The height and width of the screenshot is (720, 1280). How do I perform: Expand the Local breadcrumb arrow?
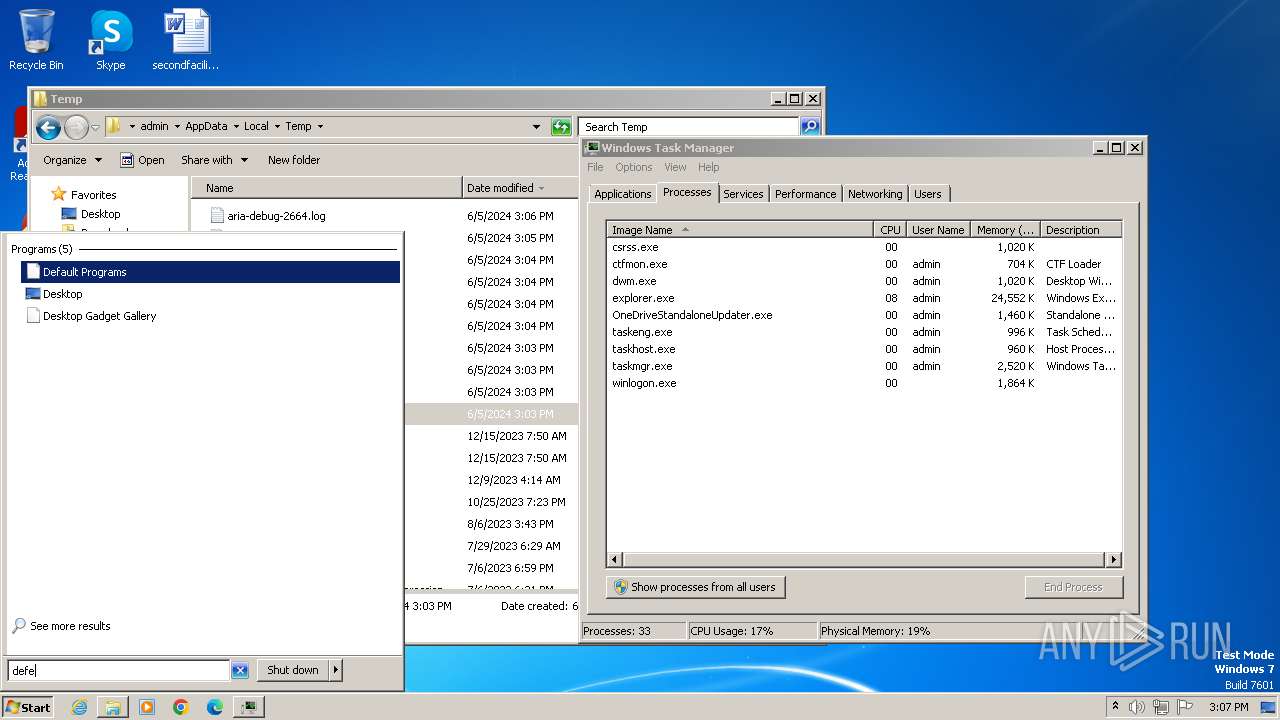[277, 127]
